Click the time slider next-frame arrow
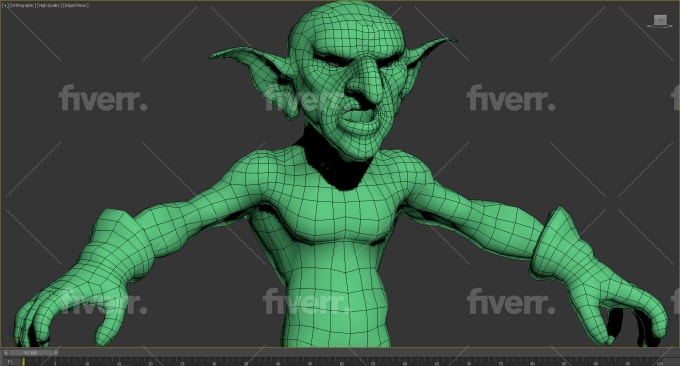 [x=56, y=353]
